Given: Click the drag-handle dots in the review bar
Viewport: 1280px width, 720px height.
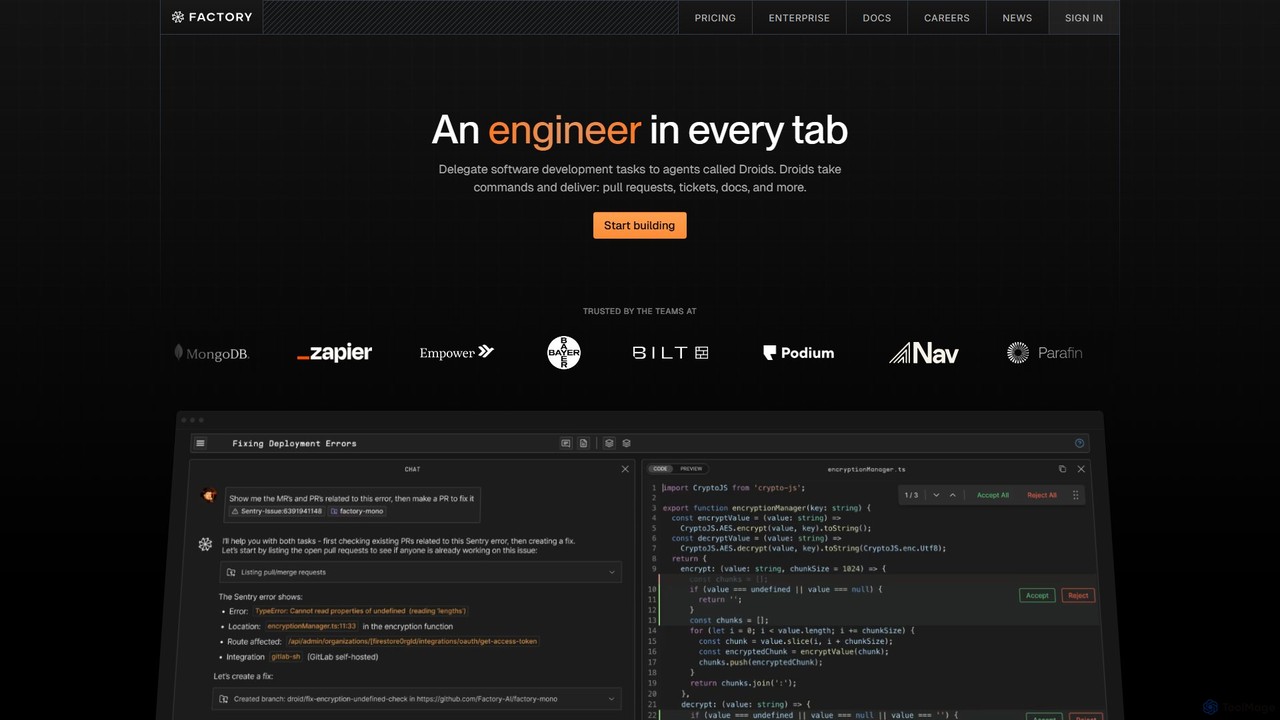Looking at the screenshot, I should [1076, 495].
